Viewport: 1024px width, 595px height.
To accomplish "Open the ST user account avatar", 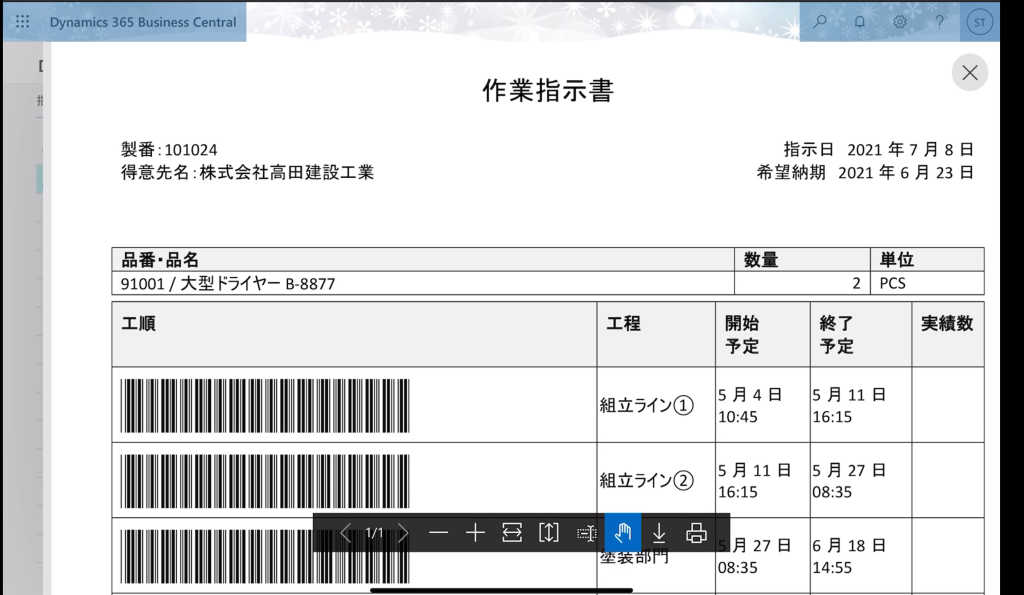I will point(980,22).
